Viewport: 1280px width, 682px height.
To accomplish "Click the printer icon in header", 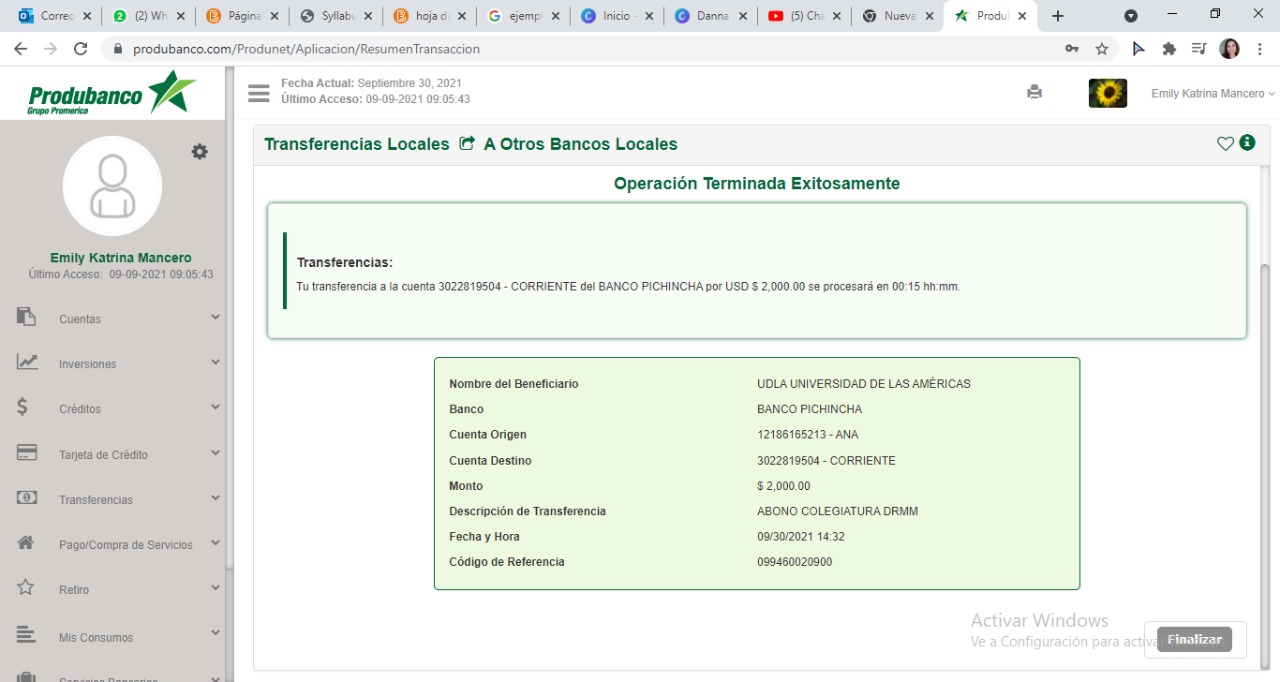I will point(1034,92).
